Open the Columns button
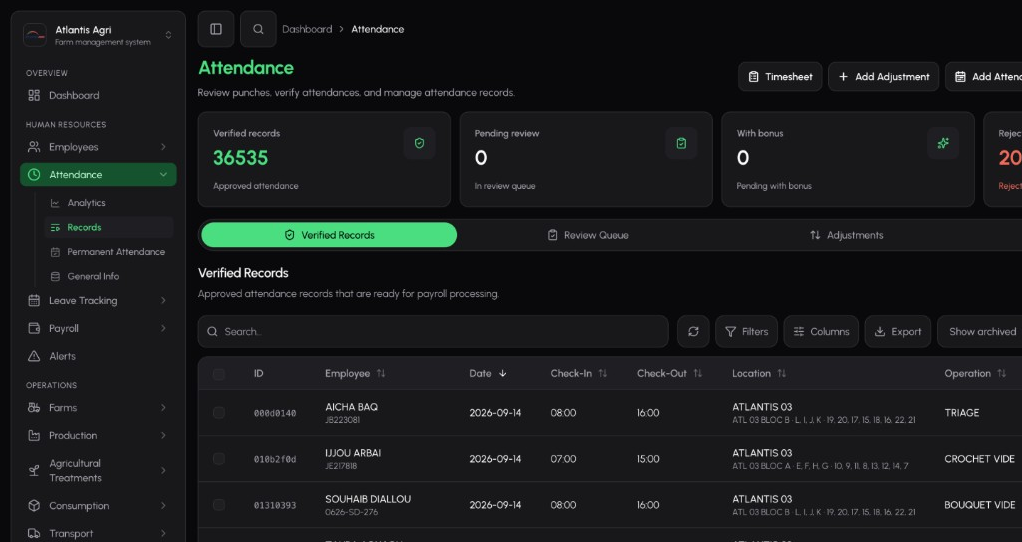This screenshot has width=1022, height=542. coord(821,332)
